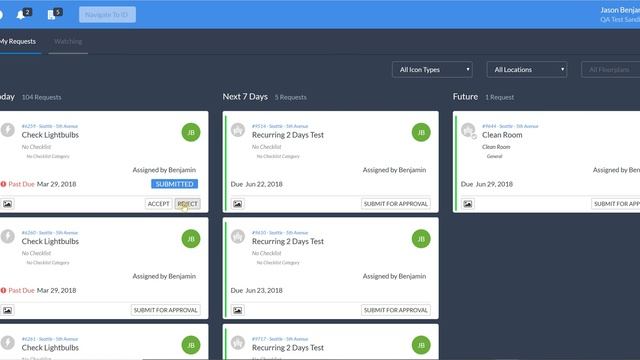640x360 pixels.
Task: Open the Check Lightbulbs #6261 title
Action: (50, 348)
